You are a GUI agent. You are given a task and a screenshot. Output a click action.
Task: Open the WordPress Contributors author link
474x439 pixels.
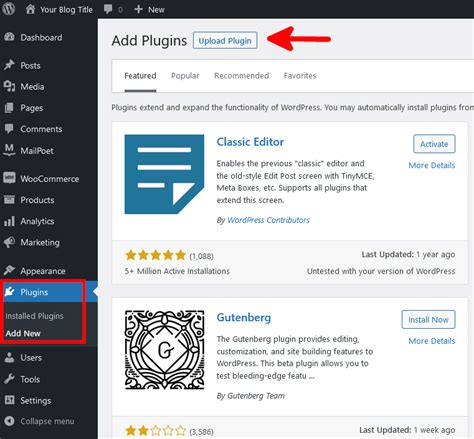[268, 220]
